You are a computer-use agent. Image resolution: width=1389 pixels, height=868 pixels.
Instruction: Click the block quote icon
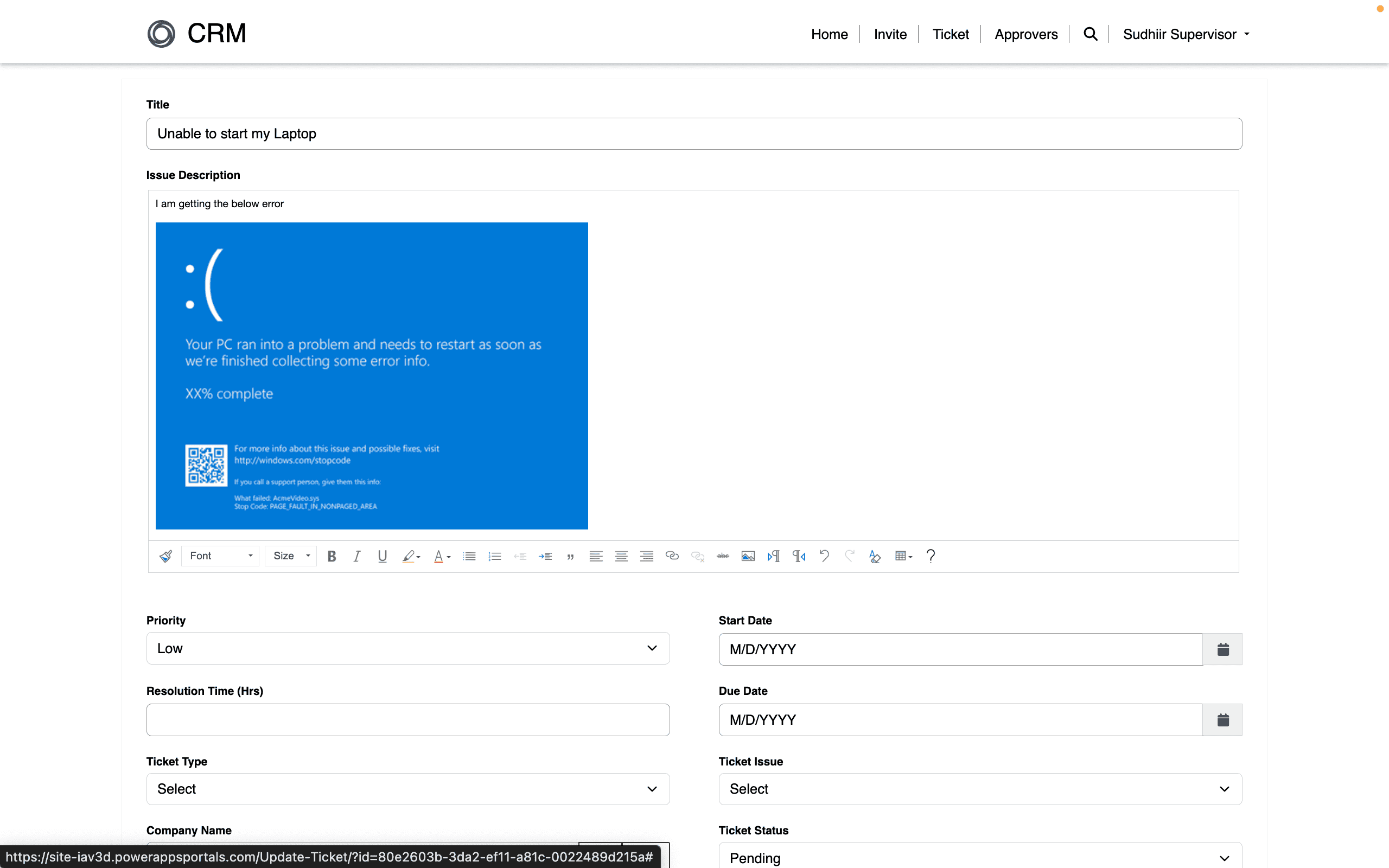[570, 556]
